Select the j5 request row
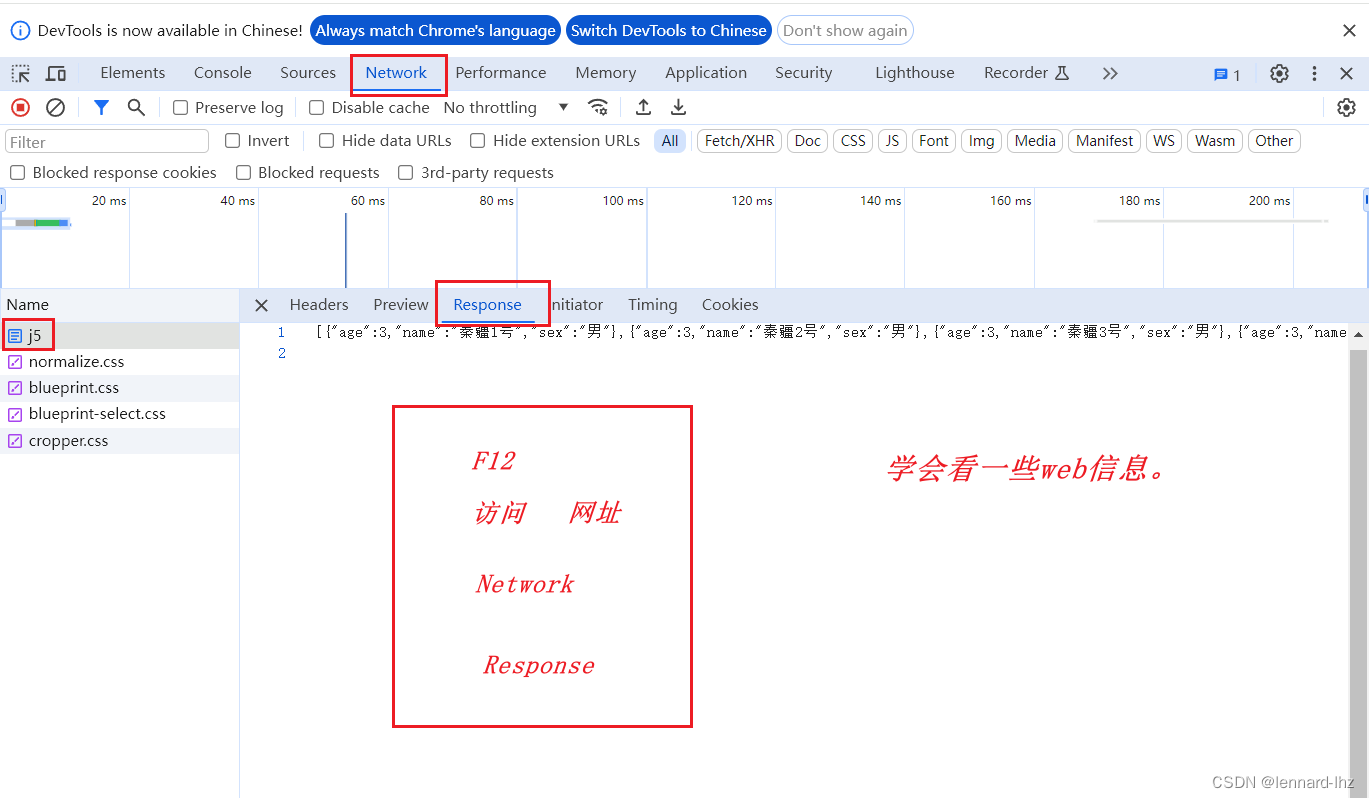This screenshot has width=1369, height=798. pos(120,335)
